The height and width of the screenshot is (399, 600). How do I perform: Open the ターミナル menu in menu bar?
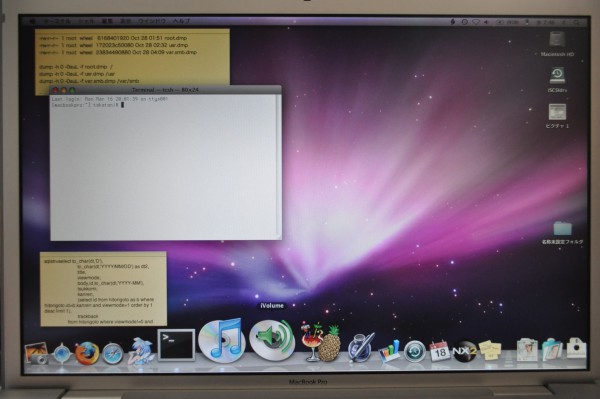[x=57, y=21]
